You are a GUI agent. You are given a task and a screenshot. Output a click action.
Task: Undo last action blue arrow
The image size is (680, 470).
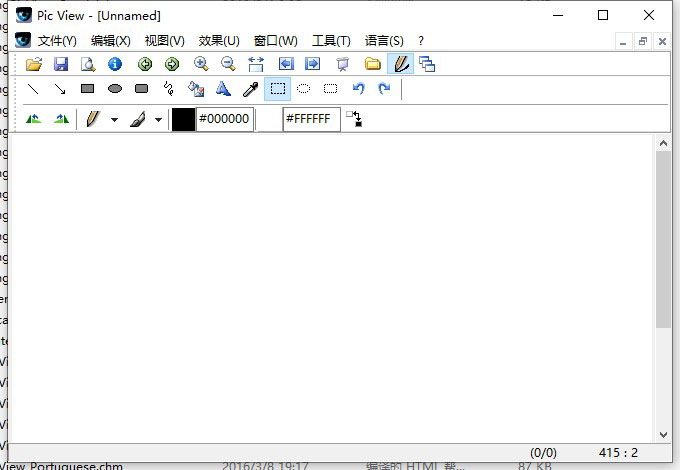358,89
